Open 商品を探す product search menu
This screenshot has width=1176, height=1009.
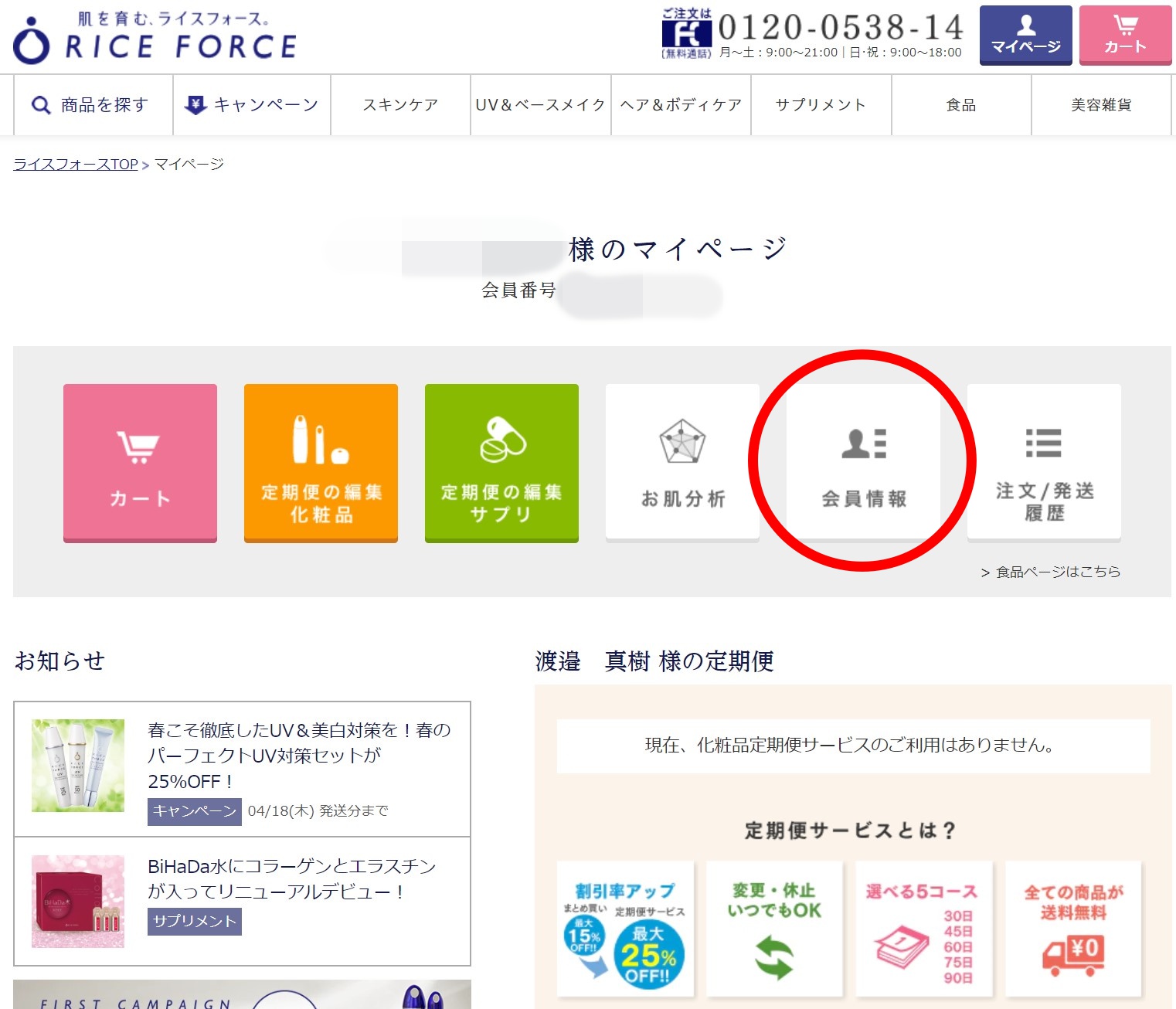pyautogui.click(x=91, y=105)
